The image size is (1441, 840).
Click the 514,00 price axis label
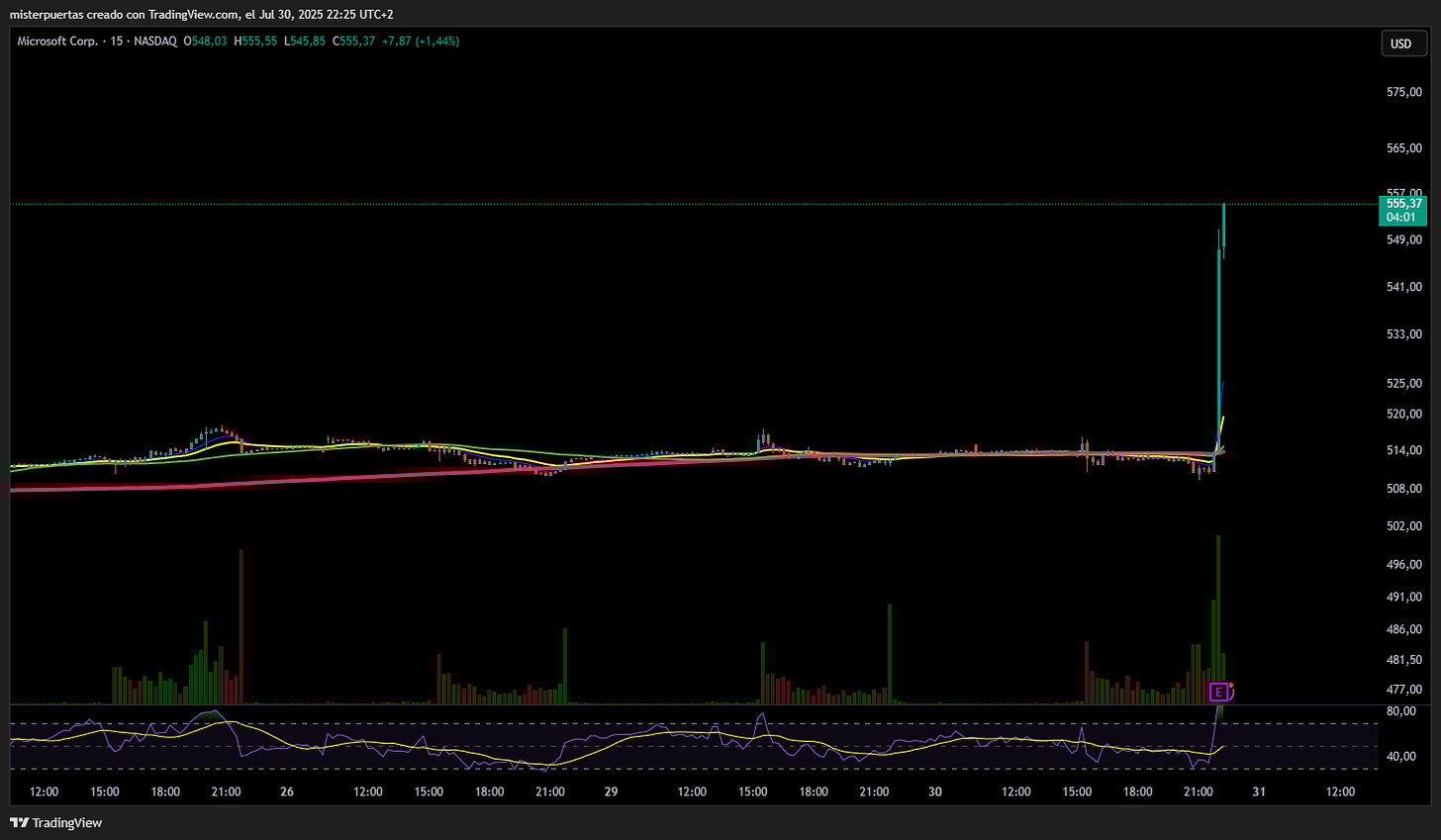click(x=1404, y=450)
